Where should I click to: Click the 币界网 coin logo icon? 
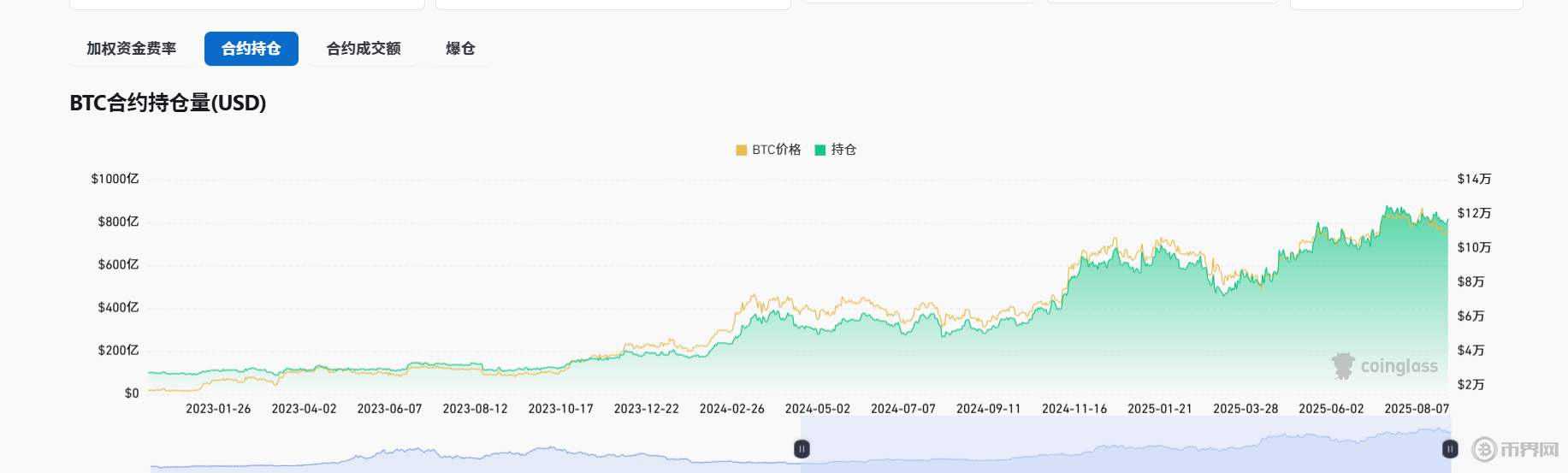(x=1484, y=449)
